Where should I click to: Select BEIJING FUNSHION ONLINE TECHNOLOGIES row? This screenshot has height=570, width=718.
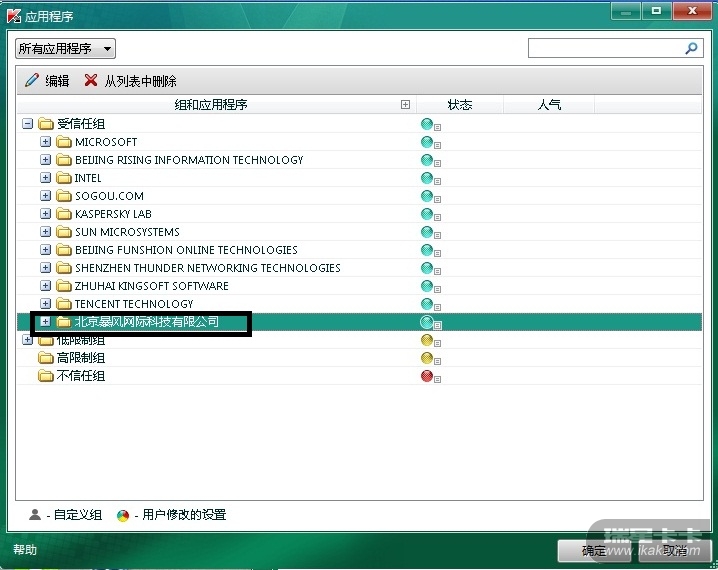click(359, 250)
